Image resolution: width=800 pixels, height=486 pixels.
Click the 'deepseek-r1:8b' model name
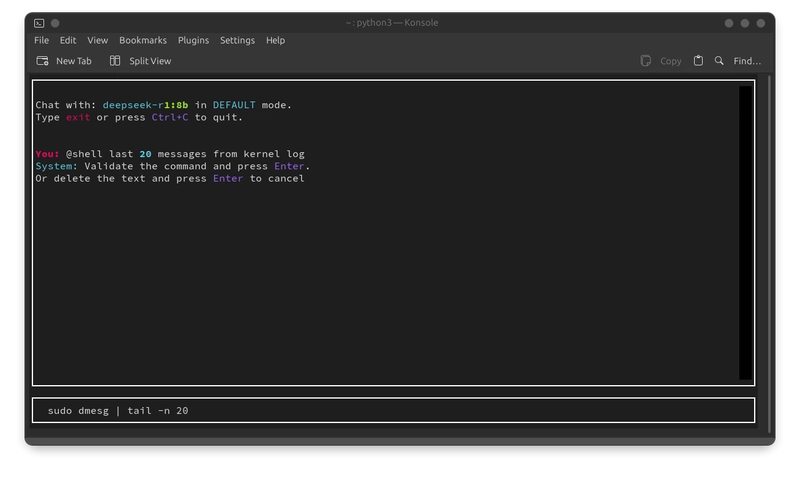[x=145, y=105]
